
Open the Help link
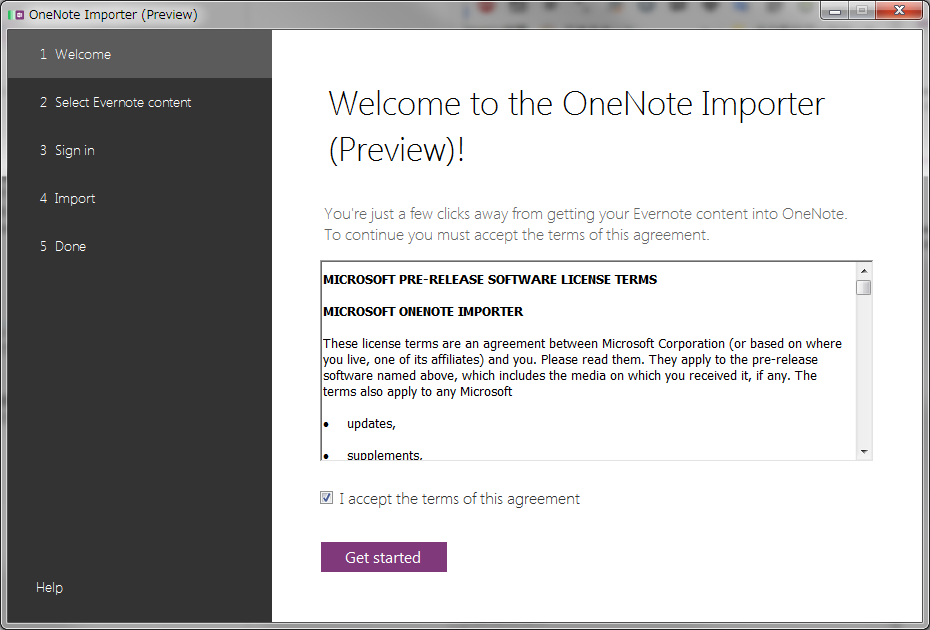[49, 587]
